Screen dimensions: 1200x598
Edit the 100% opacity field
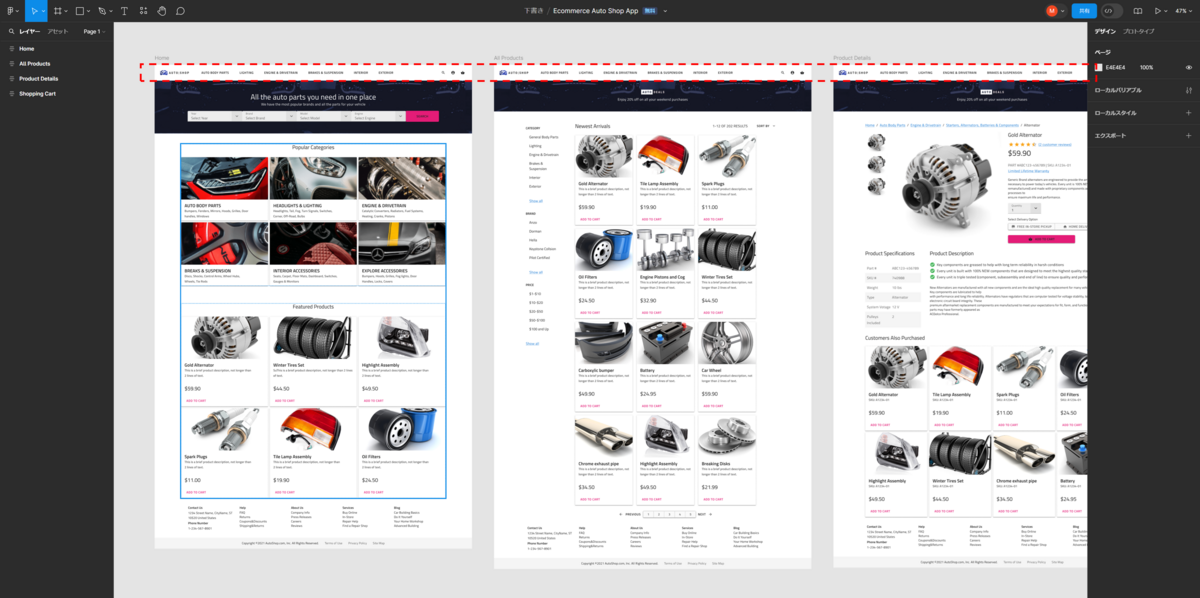click(x=1146, y=68)
